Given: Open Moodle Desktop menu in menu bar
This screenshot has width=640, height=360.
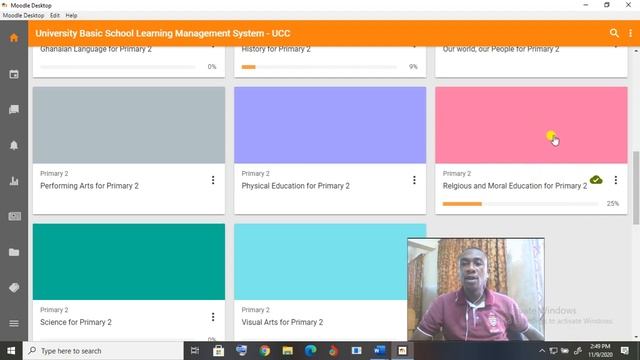Looking at the screenshot, I should pos(23,16).
